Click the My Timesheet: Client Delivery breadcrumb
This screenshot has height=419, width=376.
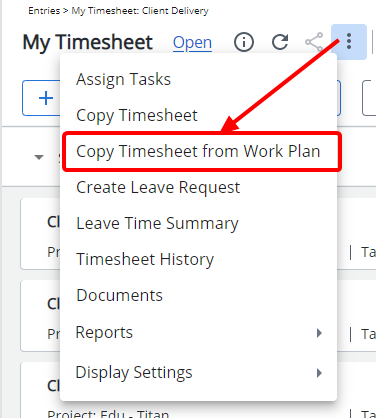point(140,11)
